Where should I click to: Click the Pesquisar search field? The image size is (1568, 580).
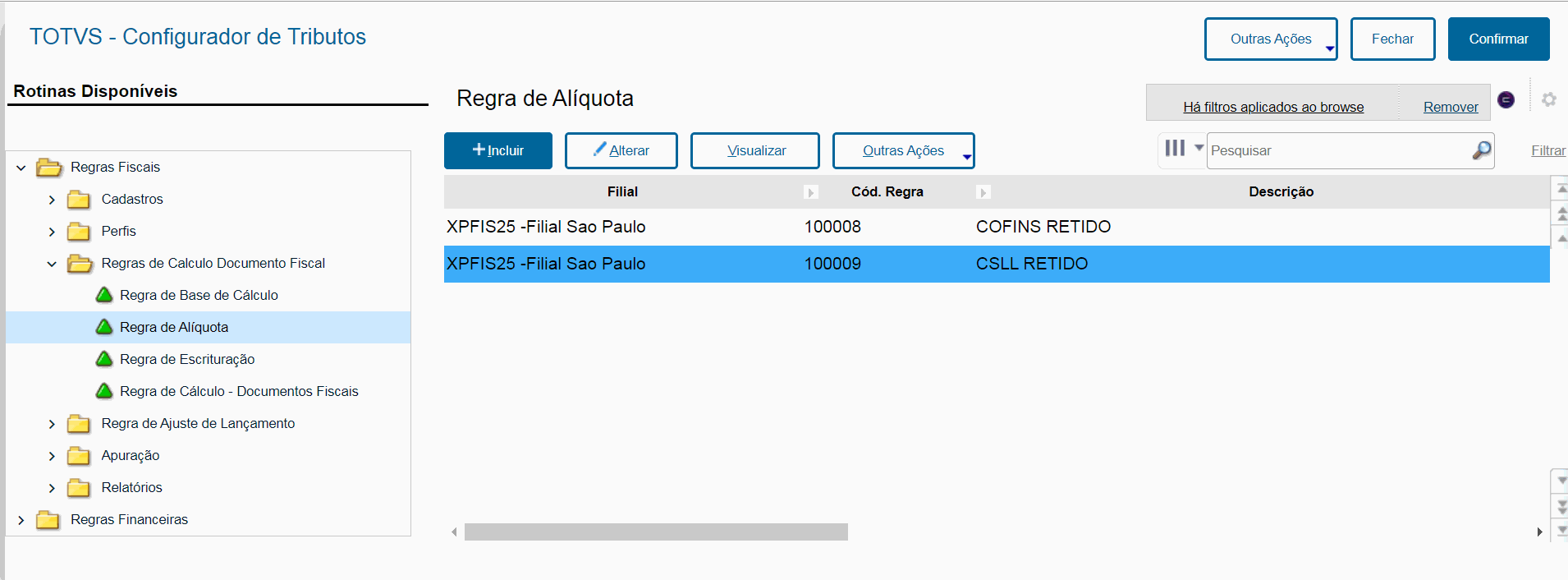[1338, 150]
